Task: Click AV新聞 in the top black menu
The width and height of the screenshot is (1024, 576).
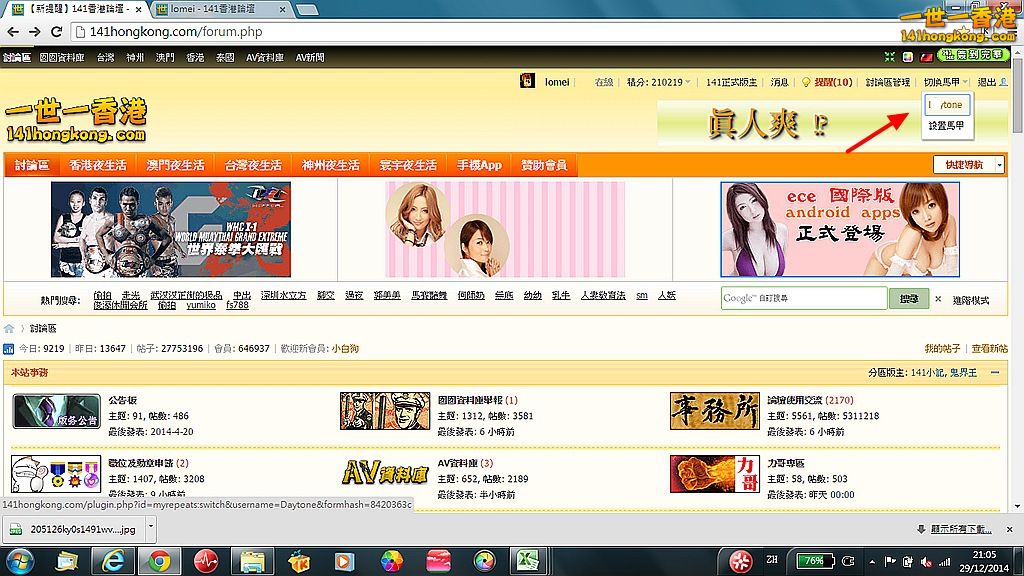Action: [310, 57]
